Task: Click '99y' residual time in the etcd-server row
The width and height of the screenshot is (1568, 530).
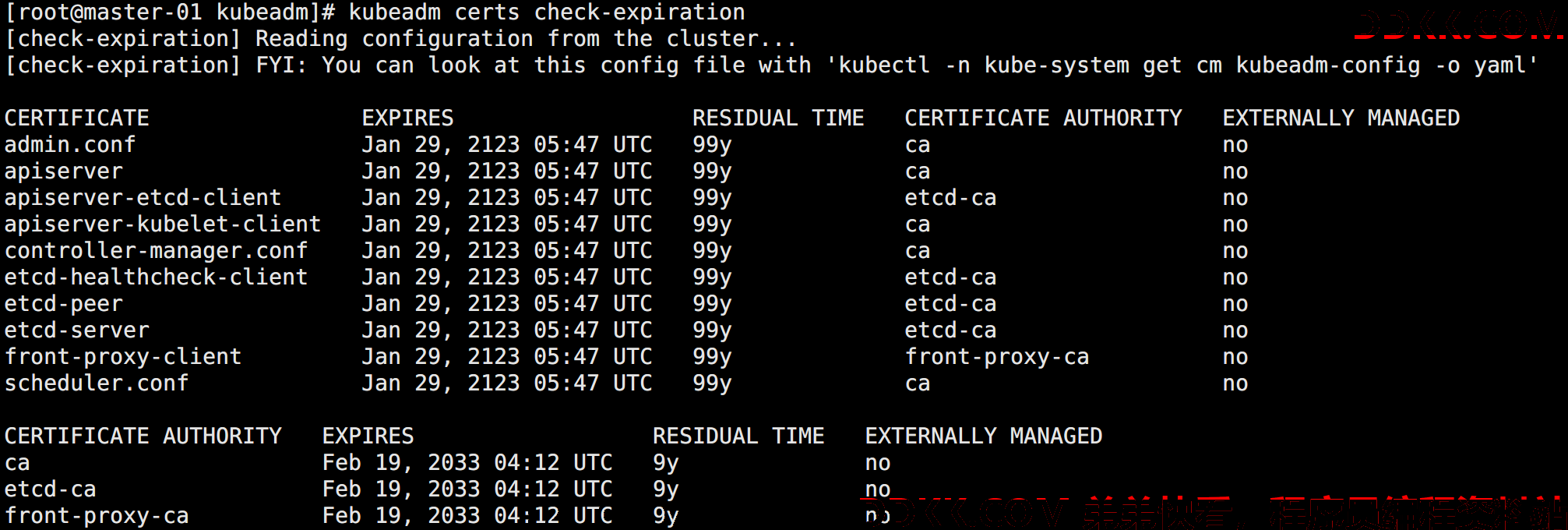Action: pos(712,331)
